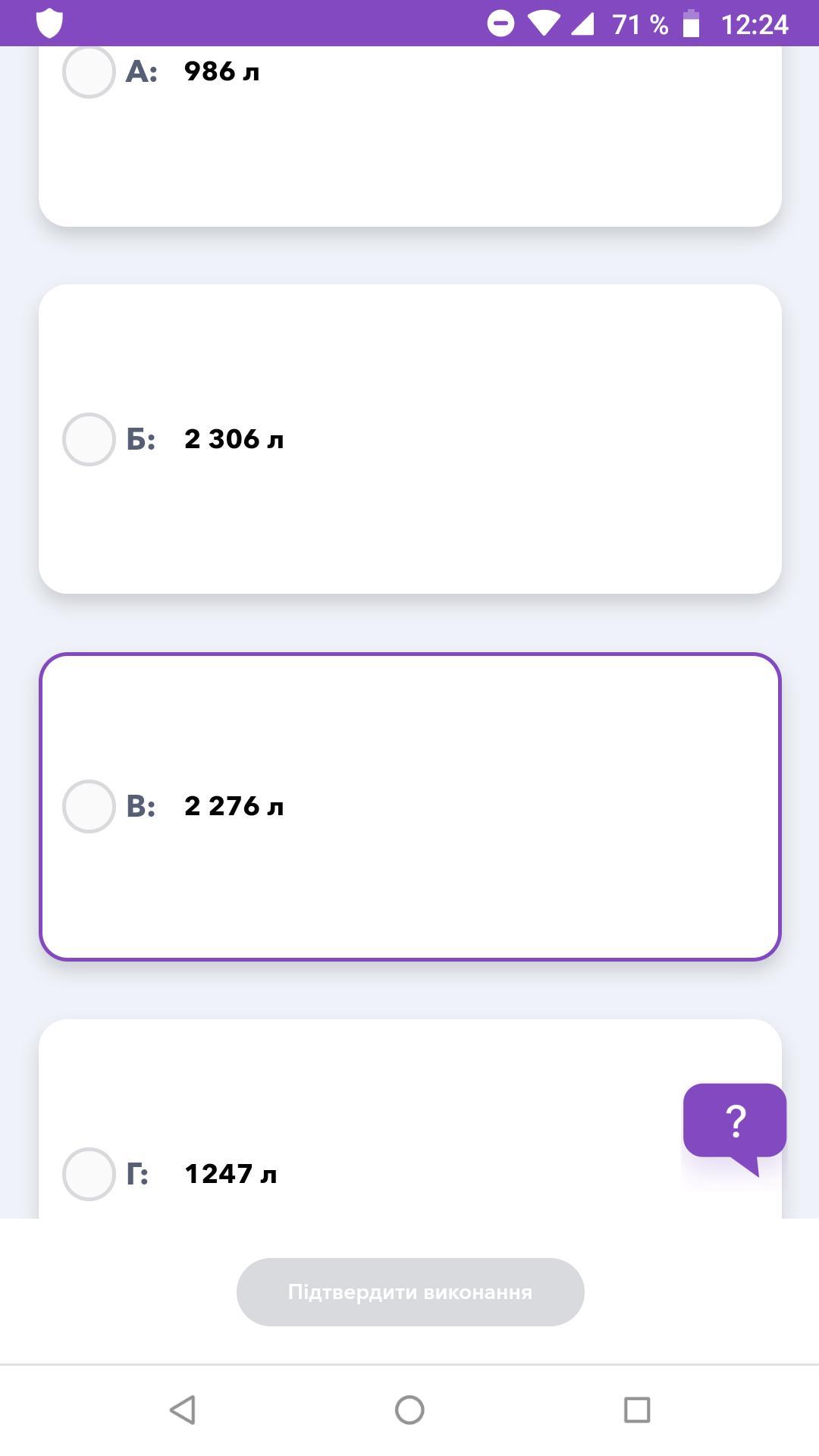Pick radio option В
Image resolution: width=819 pixels, height=1456 pixels.
[89, 806]
